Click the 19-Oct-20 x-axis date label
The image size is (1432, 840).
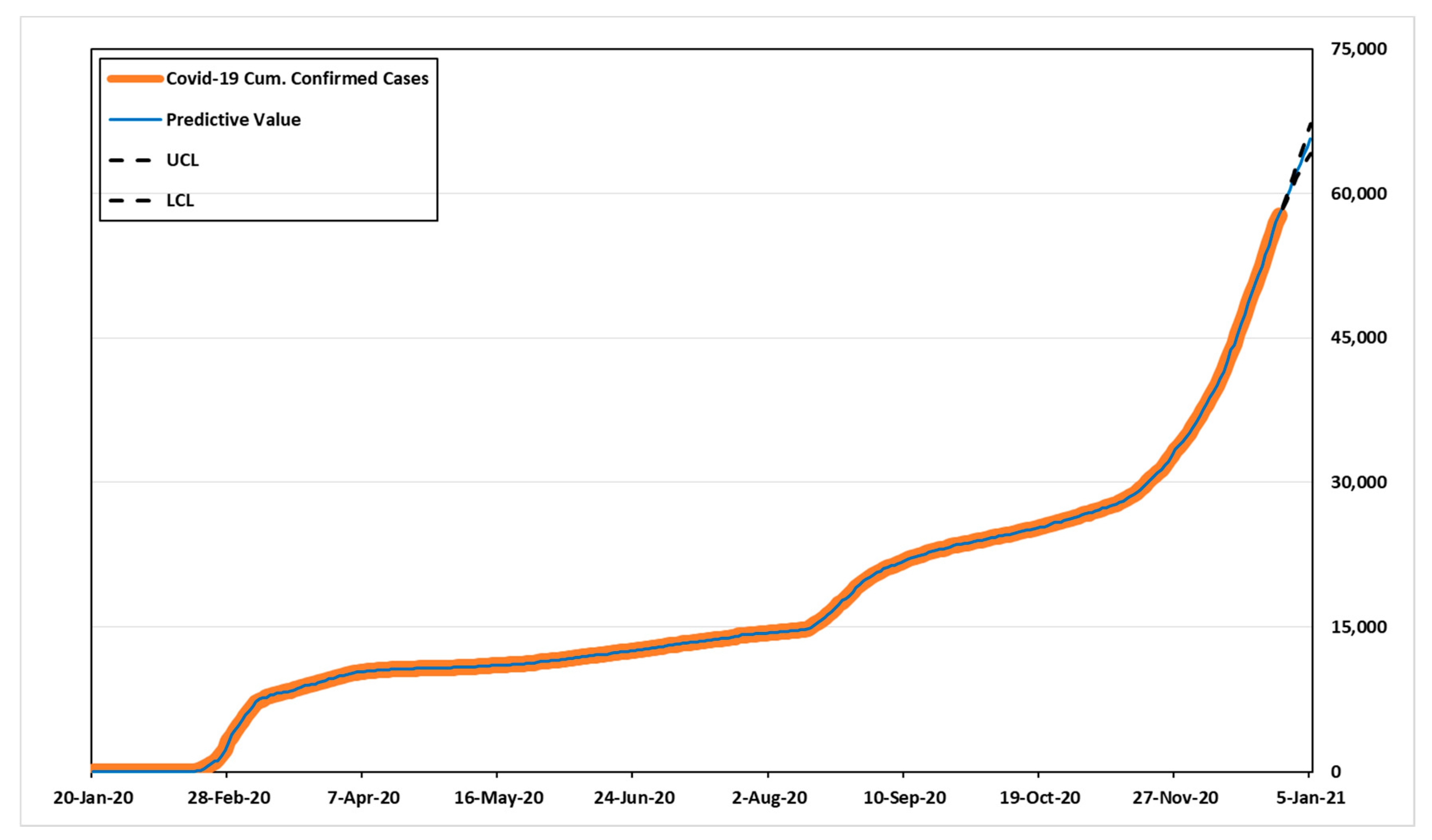[1039, 798]
